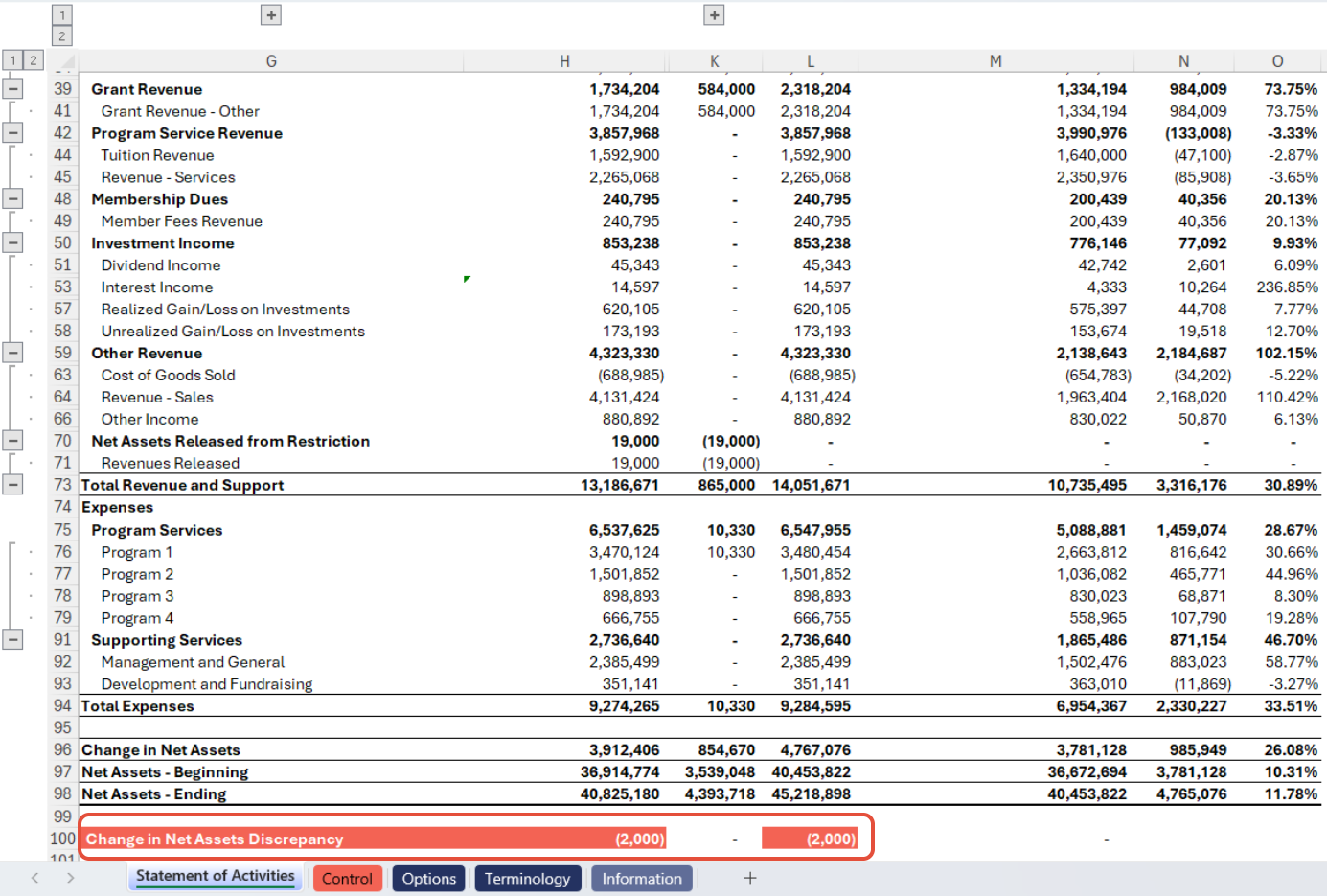Collapse the Investment Income row group
The width and height of the screenshot is (1327, 896).
click(12, 243)
